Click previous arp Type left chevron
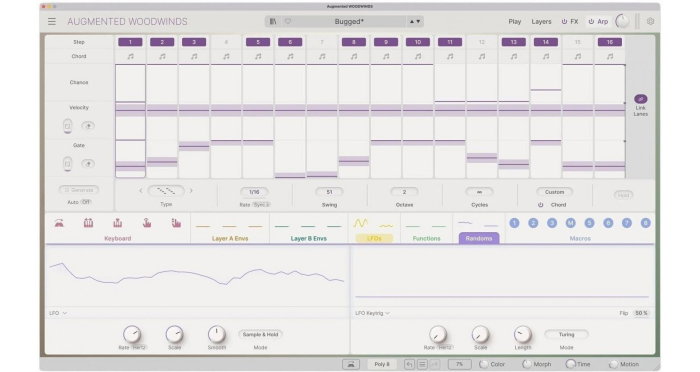Image resolution: width=700 pixels, height=372 pixels. point(141,191)
